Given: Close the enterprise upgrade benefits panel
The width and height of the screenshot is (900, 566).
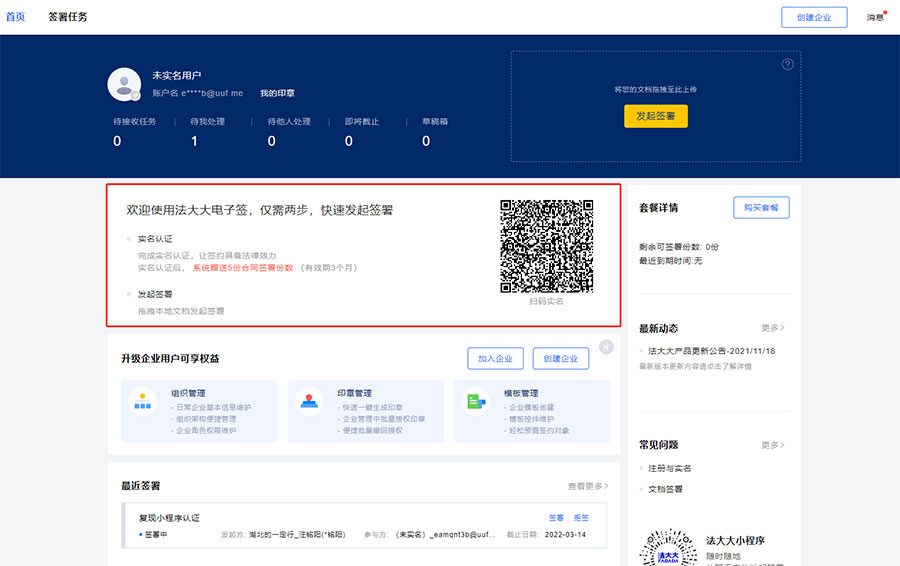Looking at the screenshot, I should [x=606, y=347].
